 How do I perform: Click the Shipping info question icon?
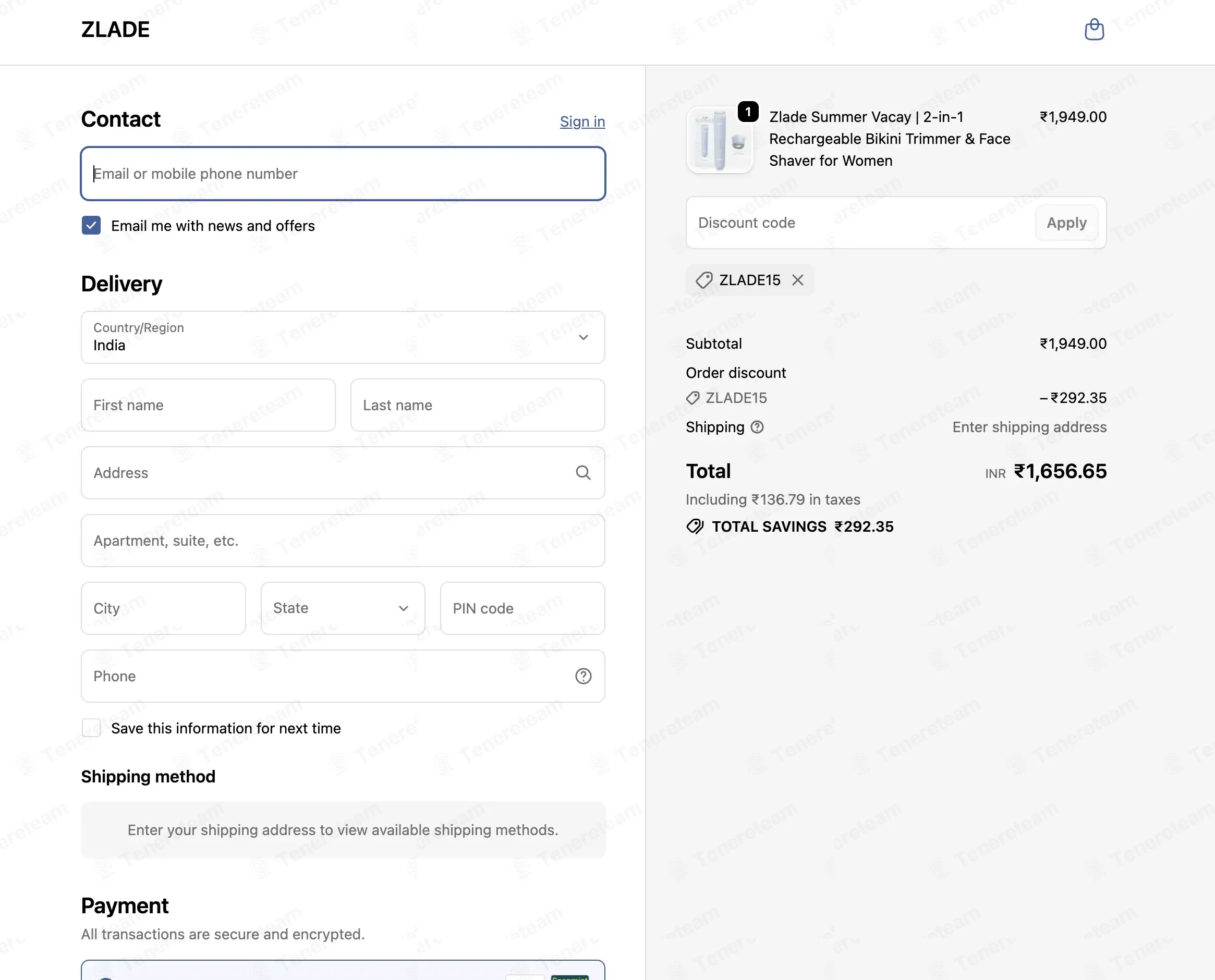[x=757, y=427]
